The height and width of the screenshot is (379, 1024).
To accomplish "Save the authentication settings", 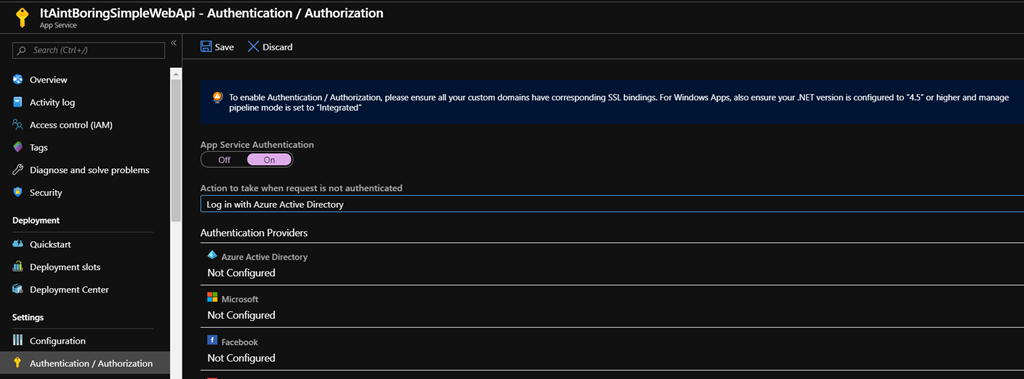I will pos(217,46).
